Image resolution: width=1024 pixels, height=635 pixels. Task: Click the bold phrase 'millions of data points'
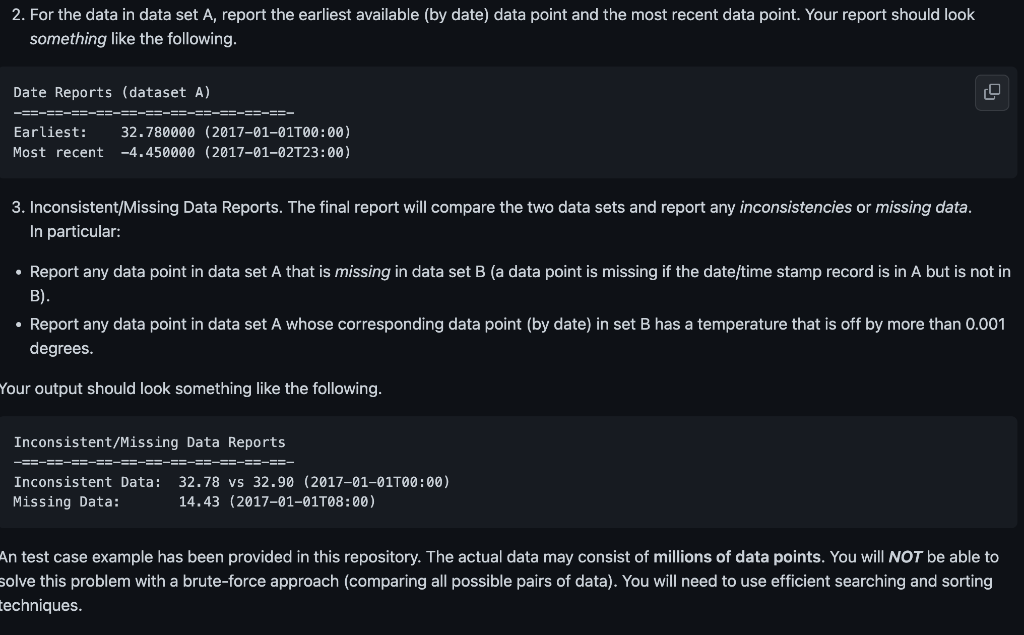(737, 557)
